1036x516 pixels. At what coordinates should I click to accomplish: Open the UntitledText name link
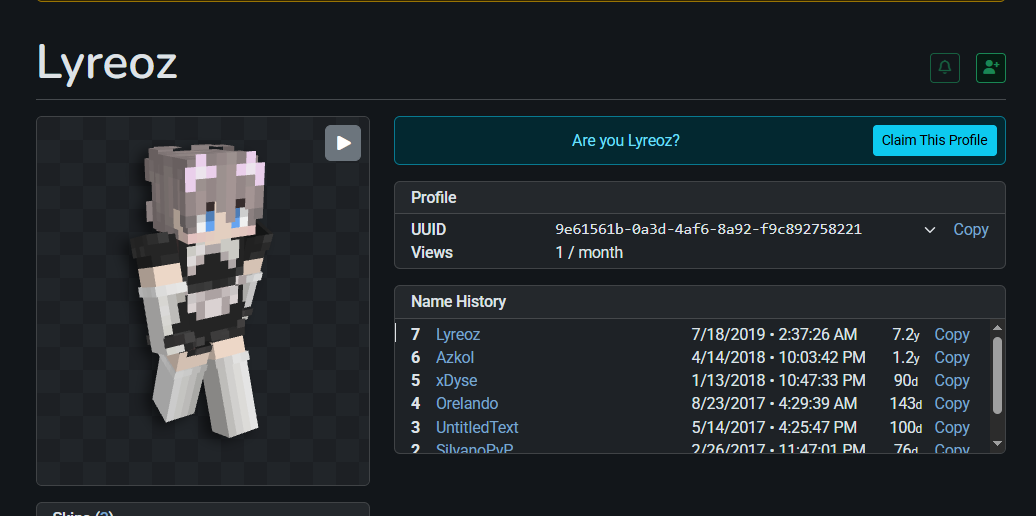pos(477,427)
